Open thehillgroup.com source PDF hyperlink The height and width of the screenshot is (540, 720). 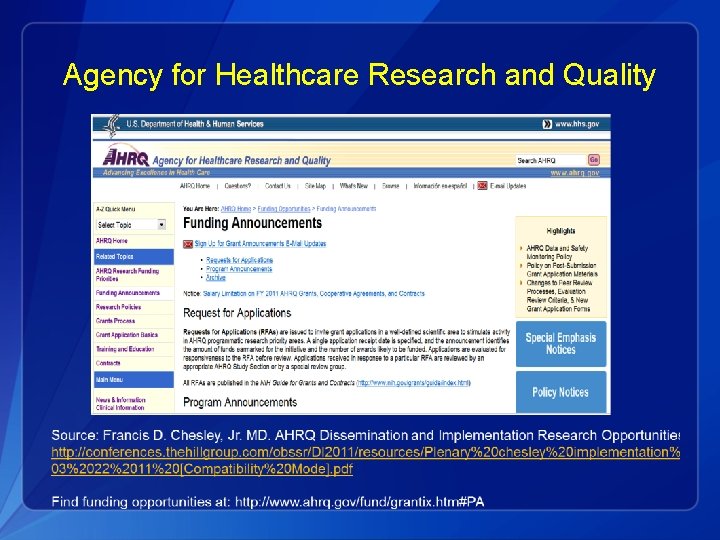click(x=366, y=461)
